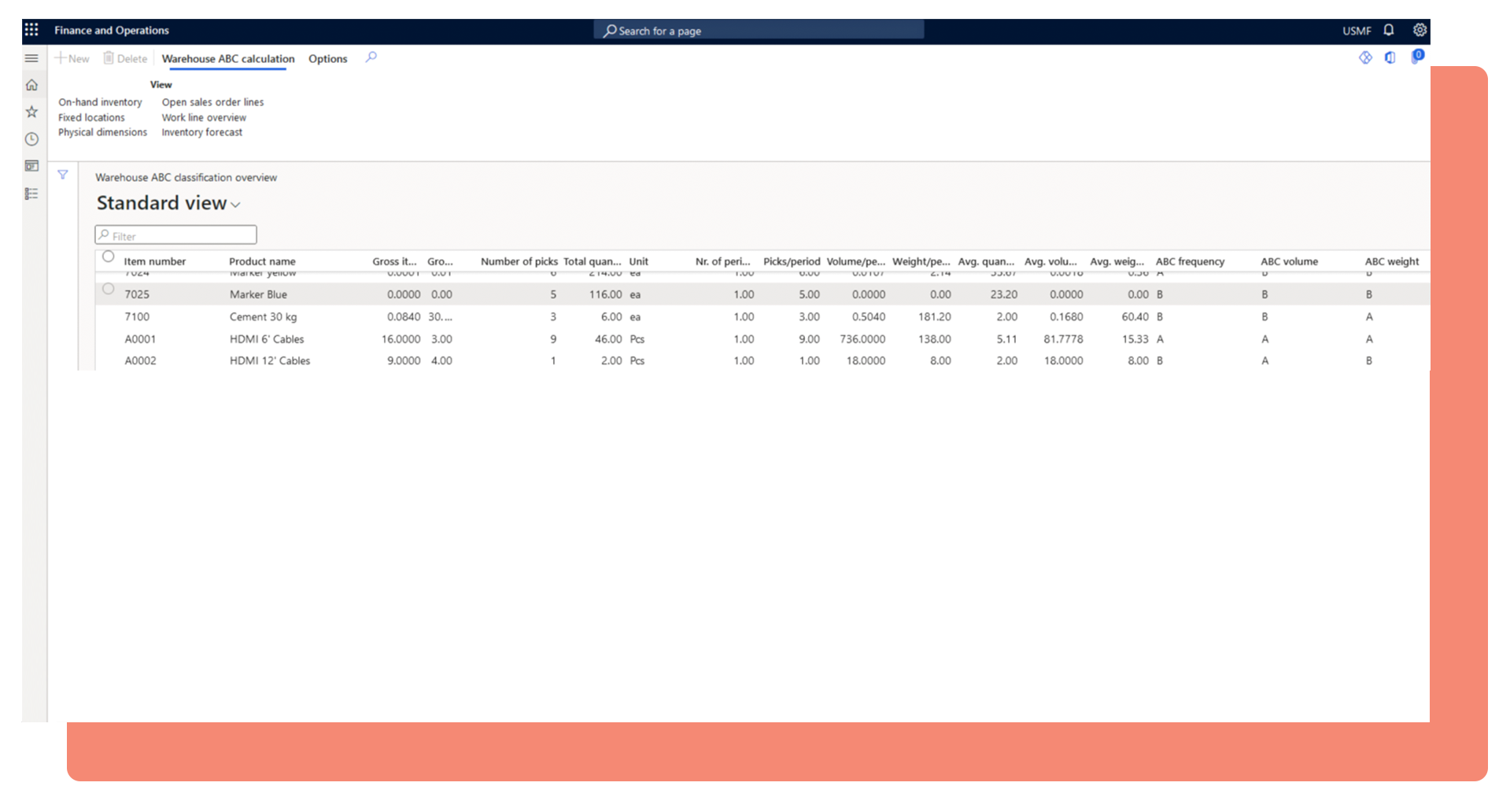Expand the hamburger navigation menu
The height and width of the screenshot is (812, 1499).
(31, 58)
